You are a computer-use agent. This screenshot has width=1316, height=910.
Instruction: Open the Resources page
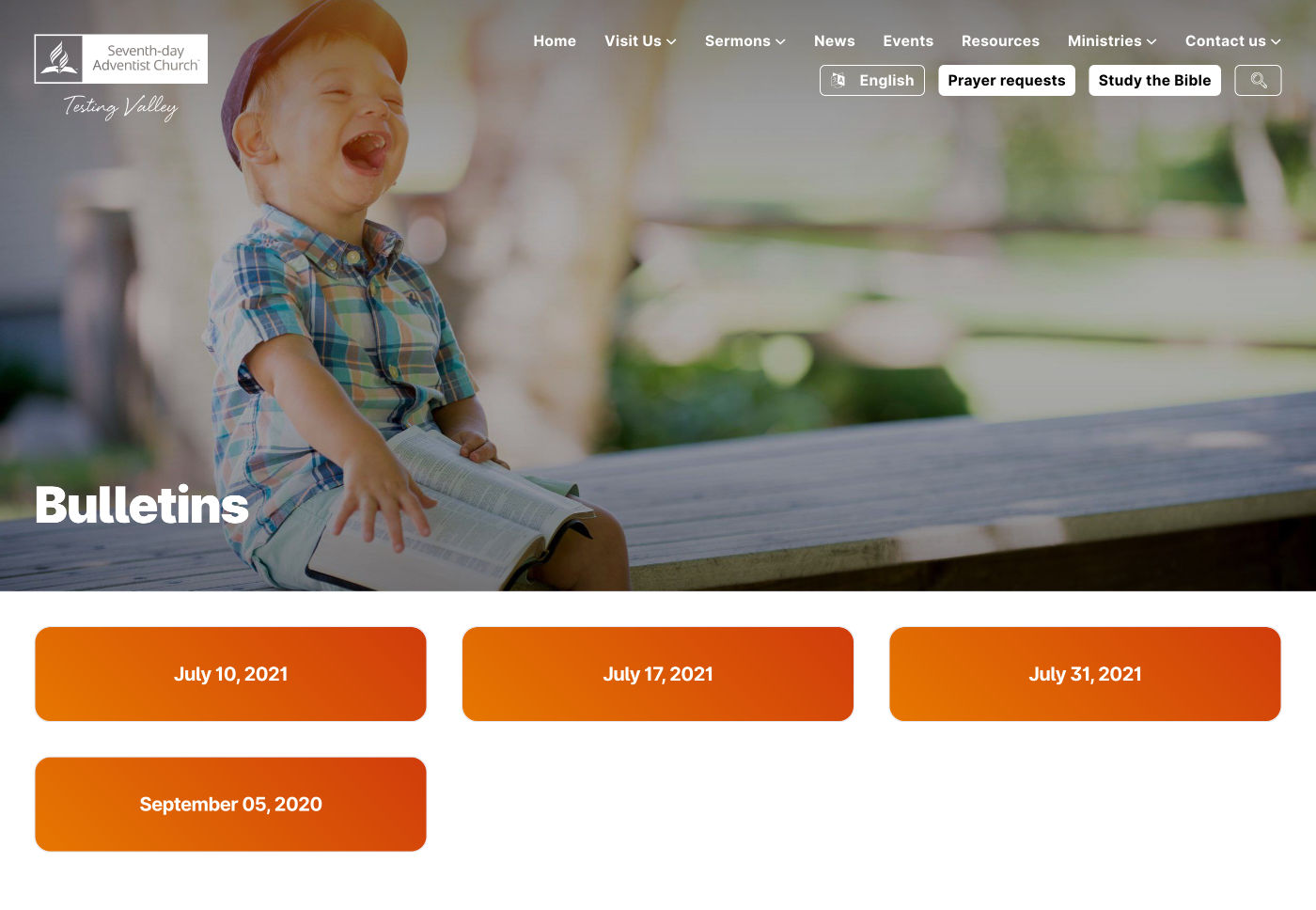(1000, 41)
